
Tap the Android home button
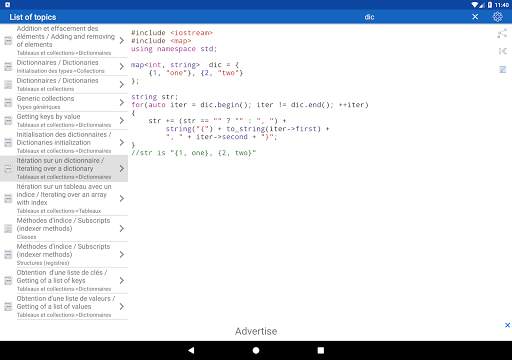[x=256, y=350]
